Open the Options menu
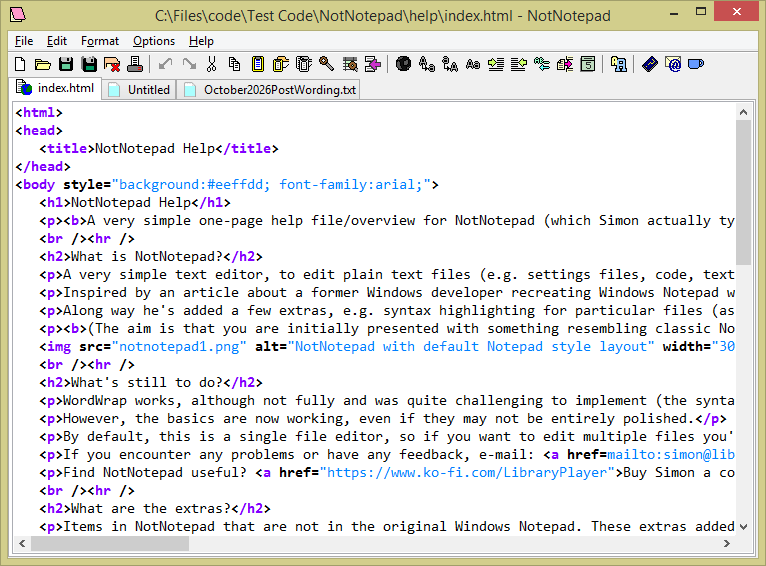766x566 pixels. [154, 41]
